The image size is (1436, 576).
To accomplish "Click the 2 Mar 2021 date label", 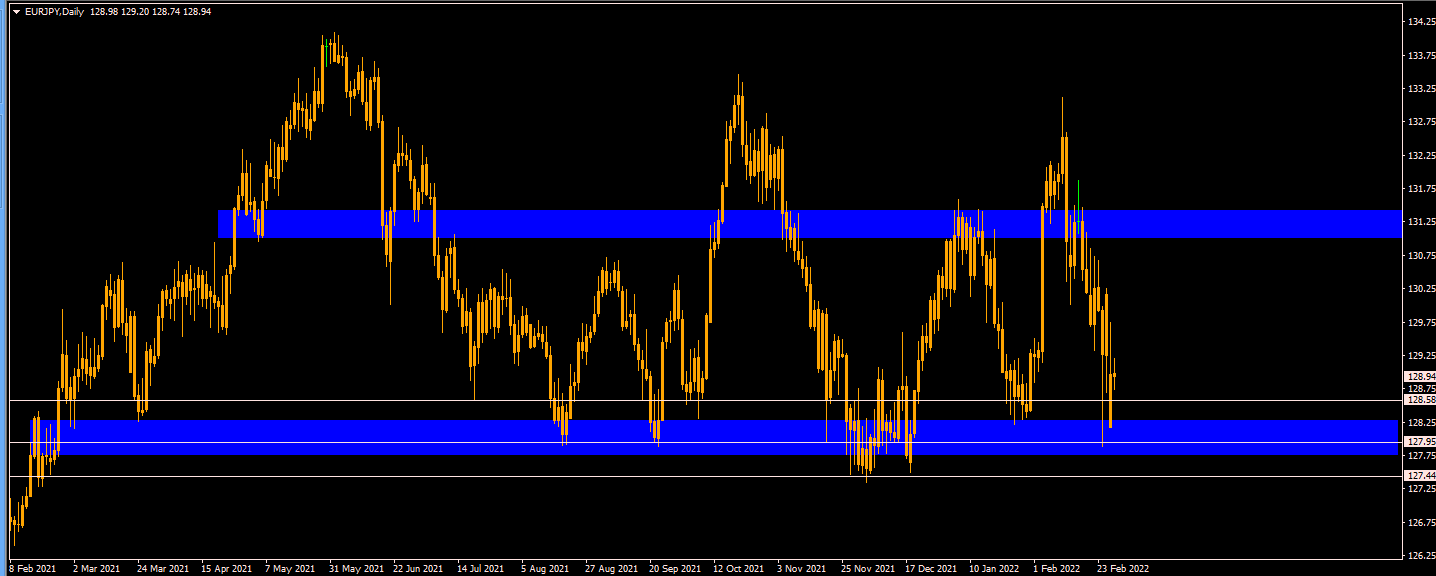I will click(96, 568).
